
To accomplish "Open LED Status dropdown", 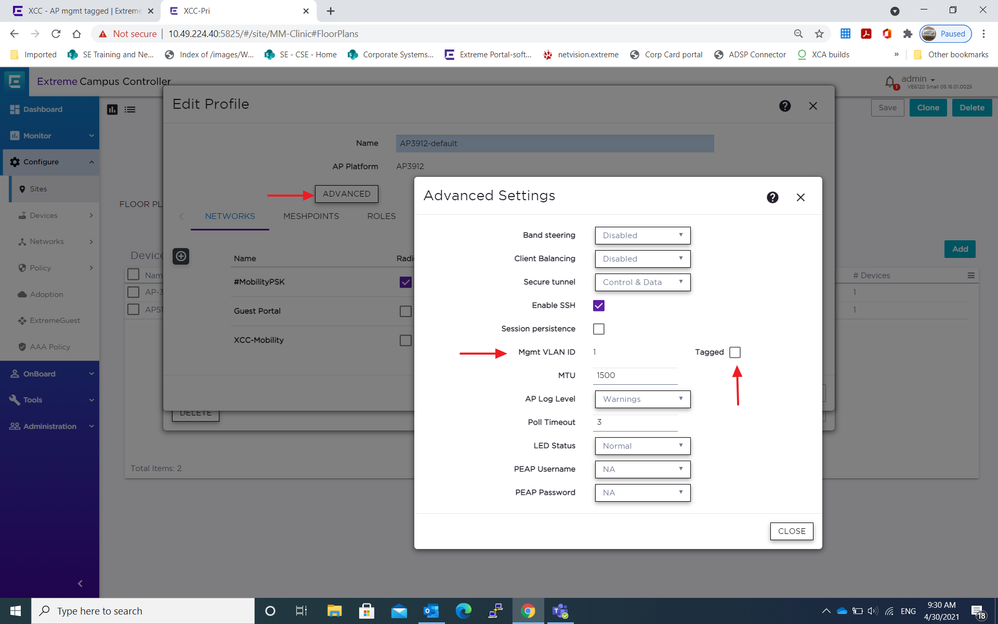I will [x=642, y=446].
